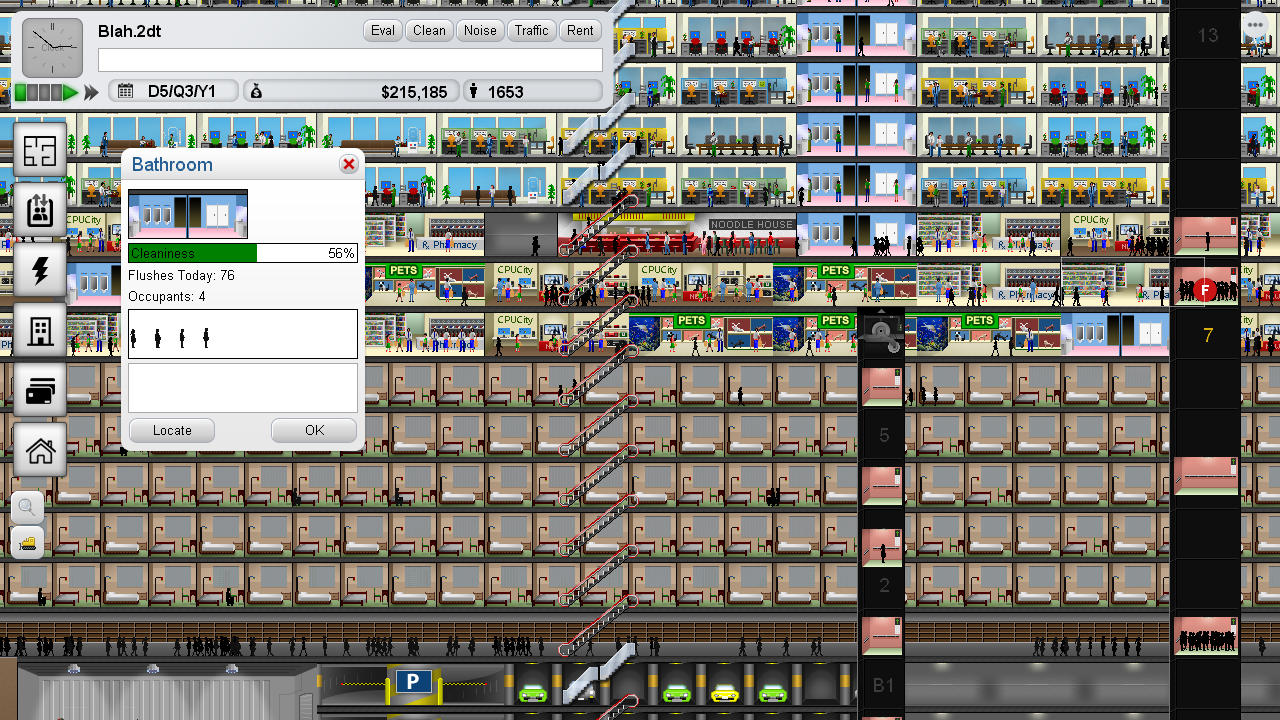
Task: Open the lightning bolt utilities tool
Action: (40, 271)
